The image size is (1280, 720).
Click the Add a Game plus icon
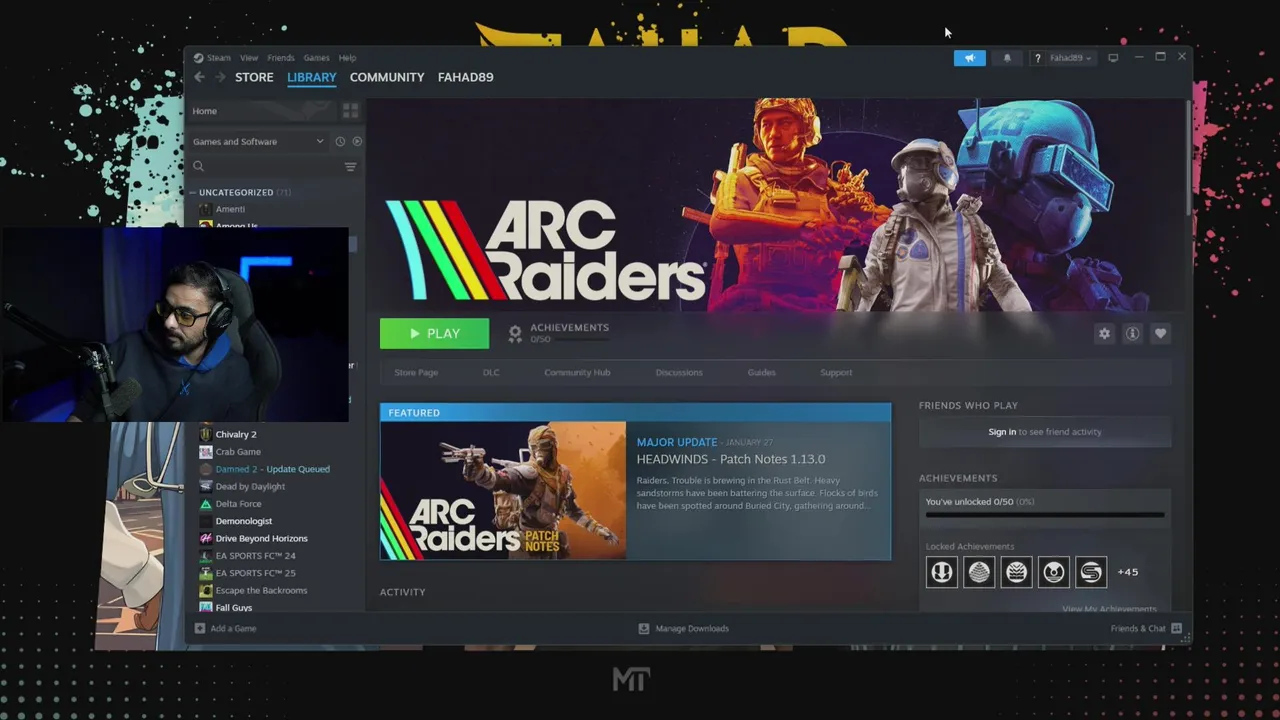[x=200, y=628]
